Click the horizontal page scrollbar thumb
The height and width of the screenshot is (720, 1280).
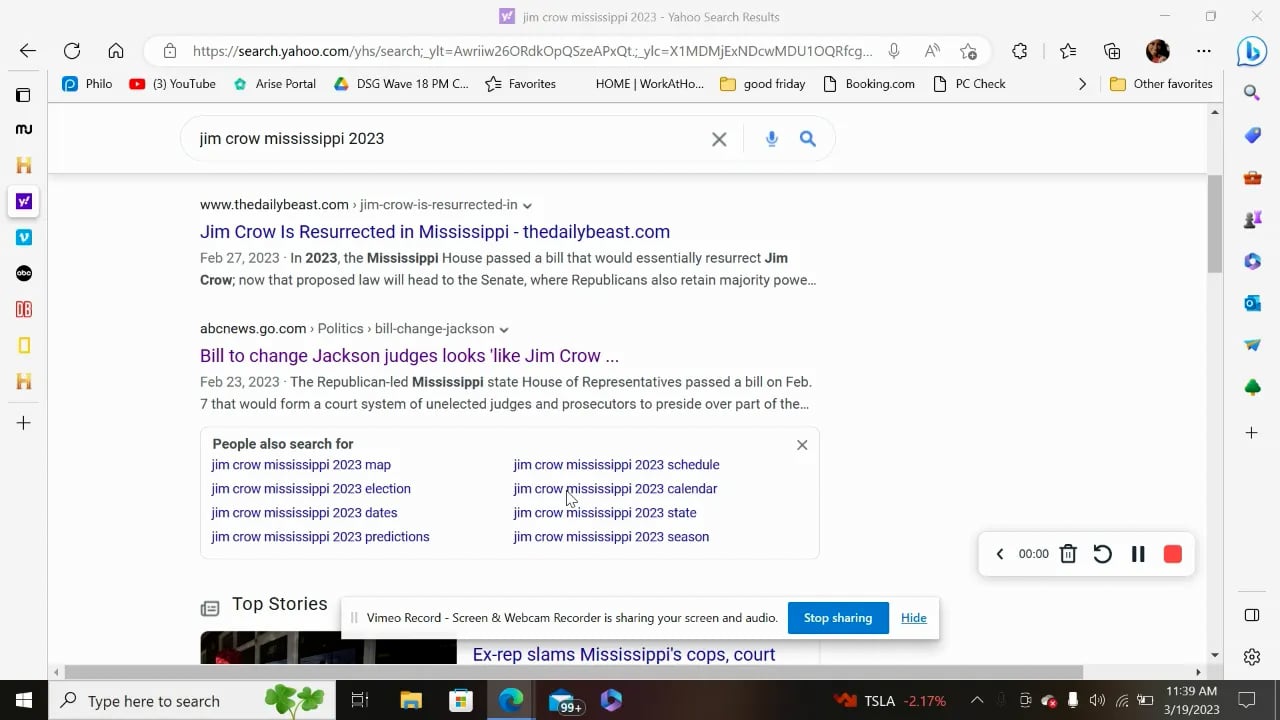[x=575, y=672]
